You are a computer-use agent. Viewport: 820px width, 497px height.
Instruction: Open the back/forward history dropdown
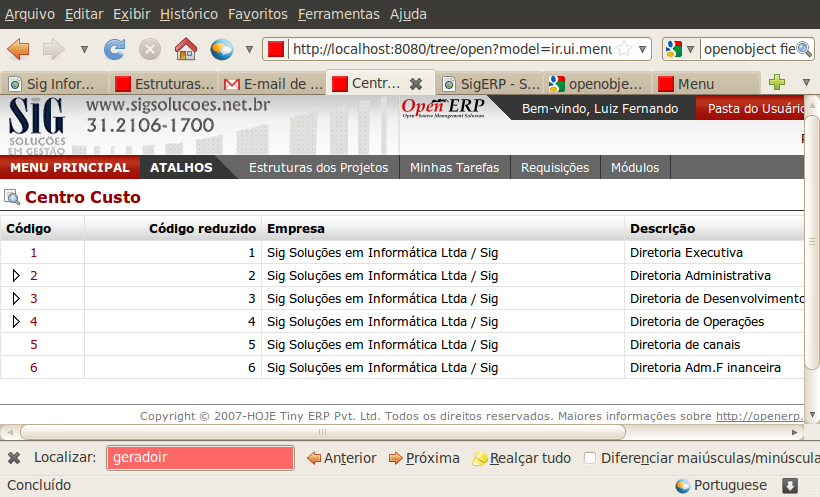click(84, 50)
